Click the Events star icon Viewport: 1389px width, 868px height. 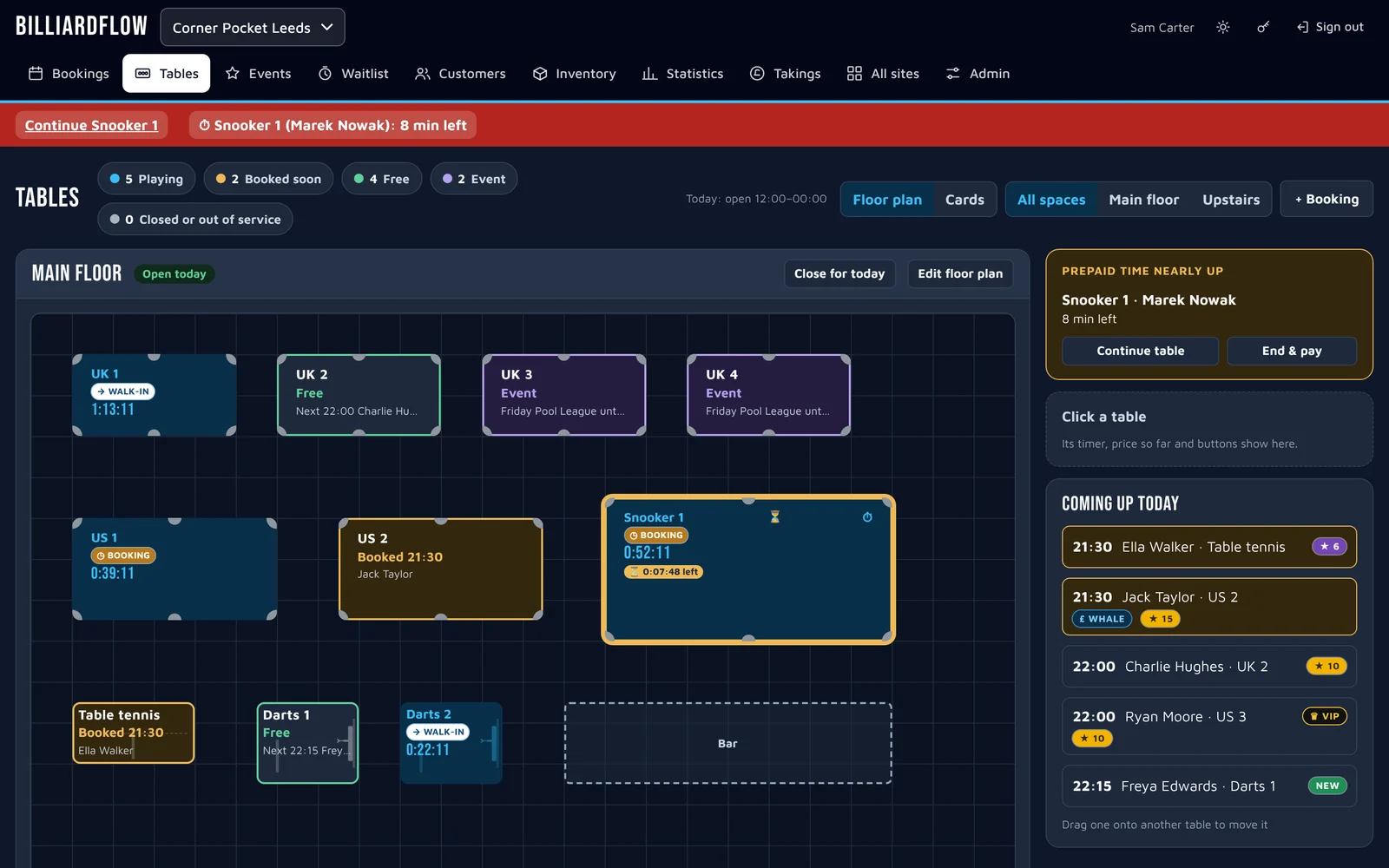click(233, 74)
